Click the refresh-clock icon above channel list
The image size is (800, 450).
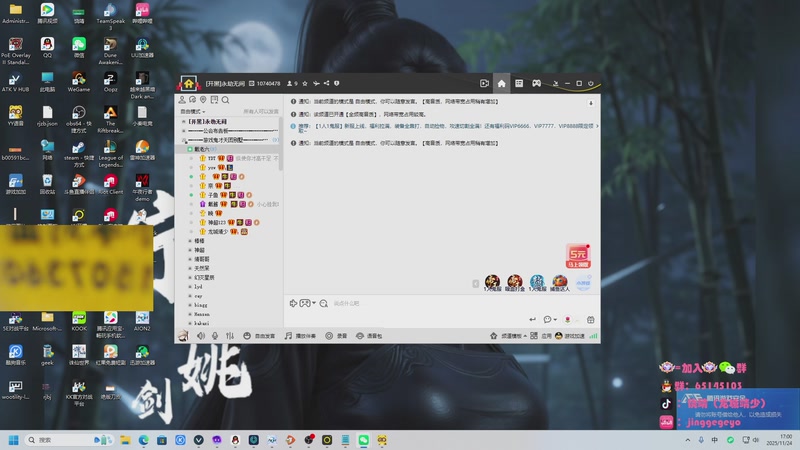click(x=193, y=99)
